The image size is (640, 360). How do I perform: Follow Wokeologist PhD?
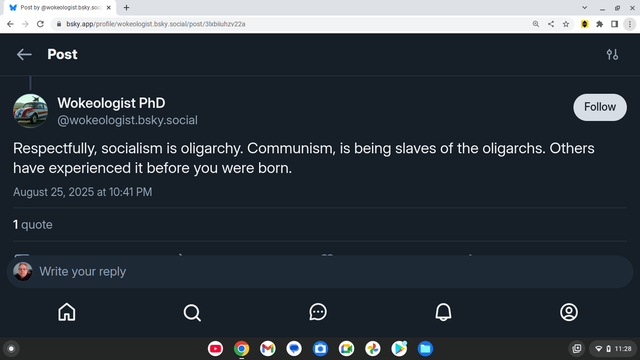coord(600,107)
